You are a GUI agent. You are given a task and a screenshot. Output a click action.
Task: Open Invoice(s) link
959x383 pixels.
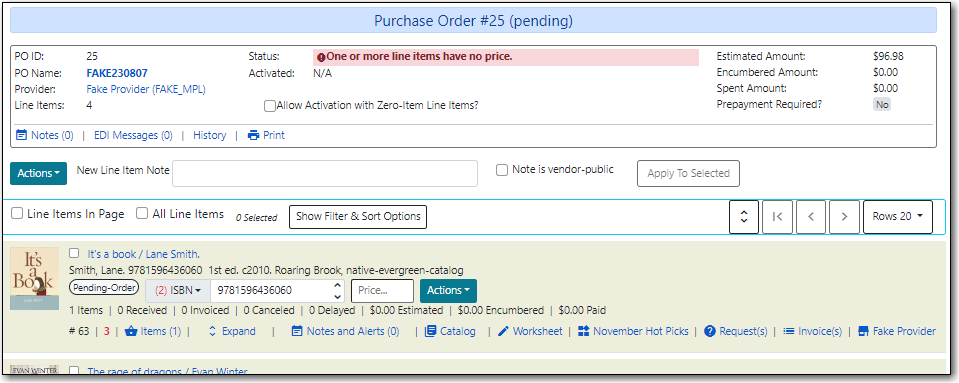pos(820,331)
